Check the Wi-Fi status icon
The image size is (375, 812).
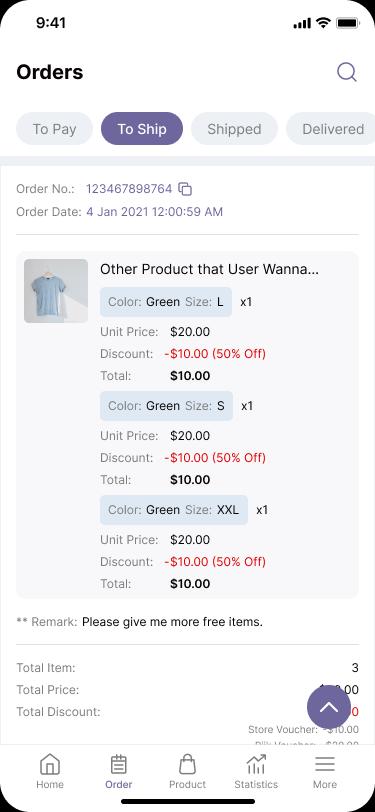click(x=324, y=23)
